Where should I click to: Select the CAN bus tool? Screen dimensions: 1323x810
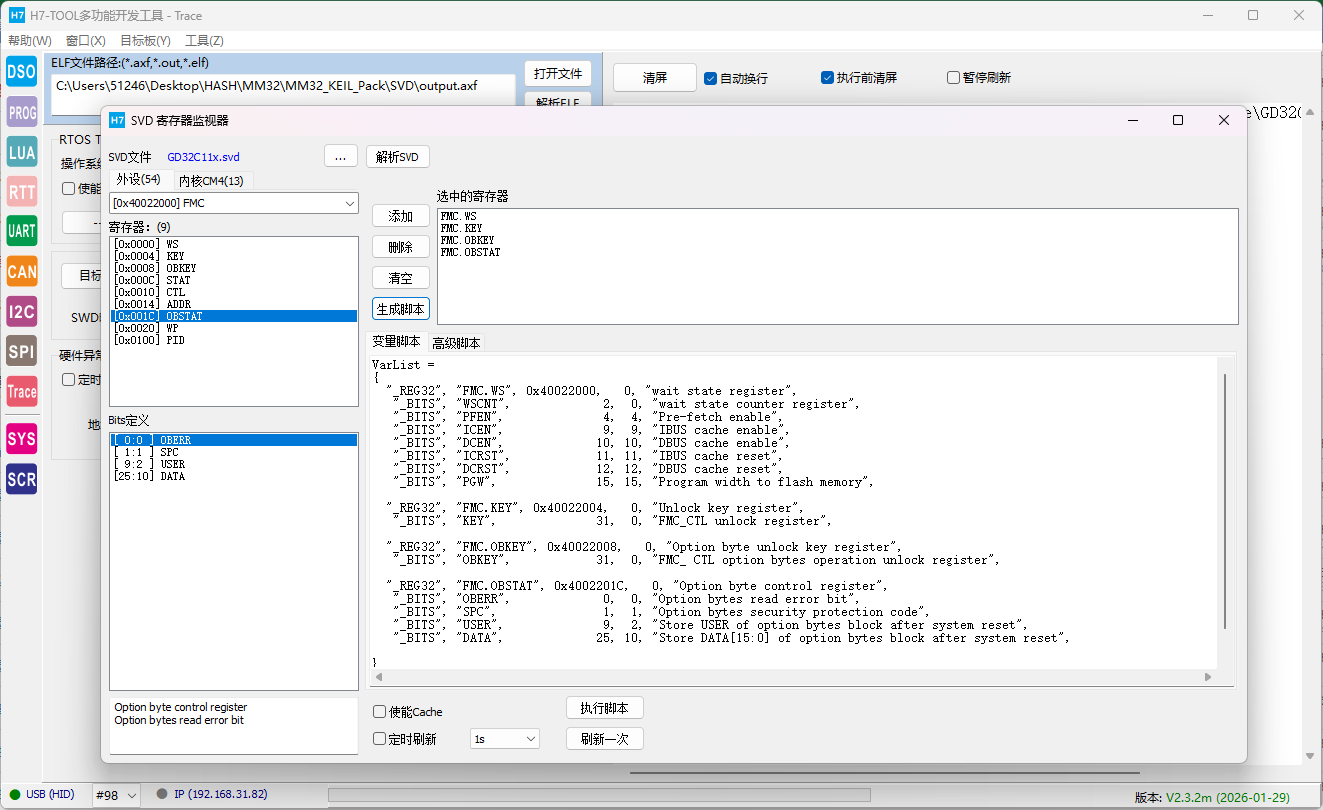tap(22, 271)
